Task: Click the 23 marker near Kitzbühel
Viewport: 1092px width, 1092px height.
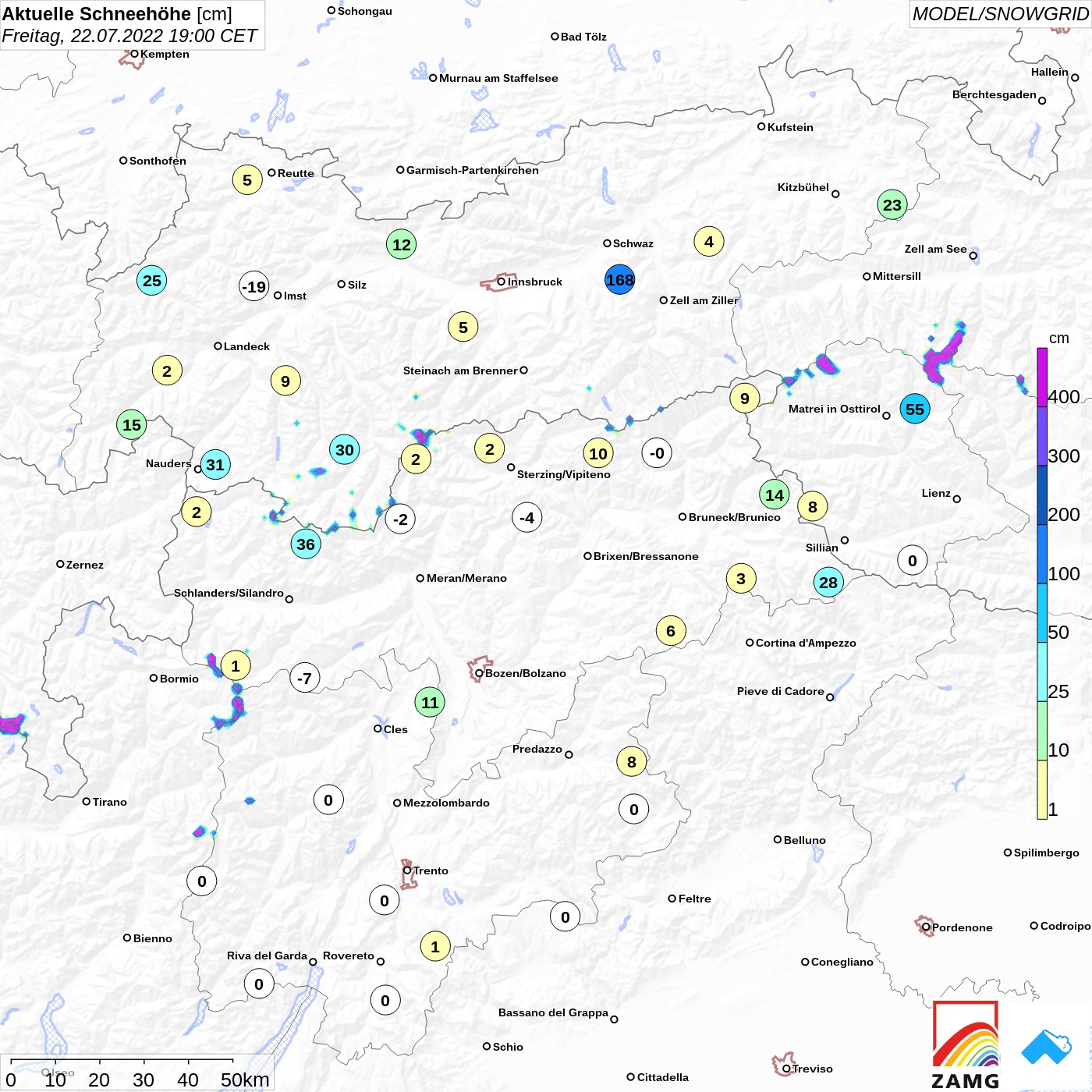Action: click(x=892, y=204)
